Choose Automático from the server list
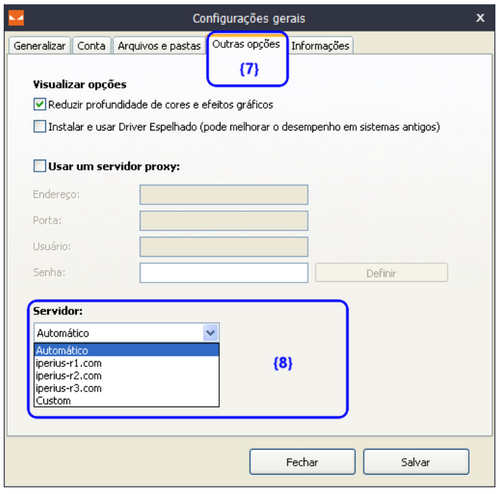The width and height of the screenshot is (500, 494). click(127, 350)
